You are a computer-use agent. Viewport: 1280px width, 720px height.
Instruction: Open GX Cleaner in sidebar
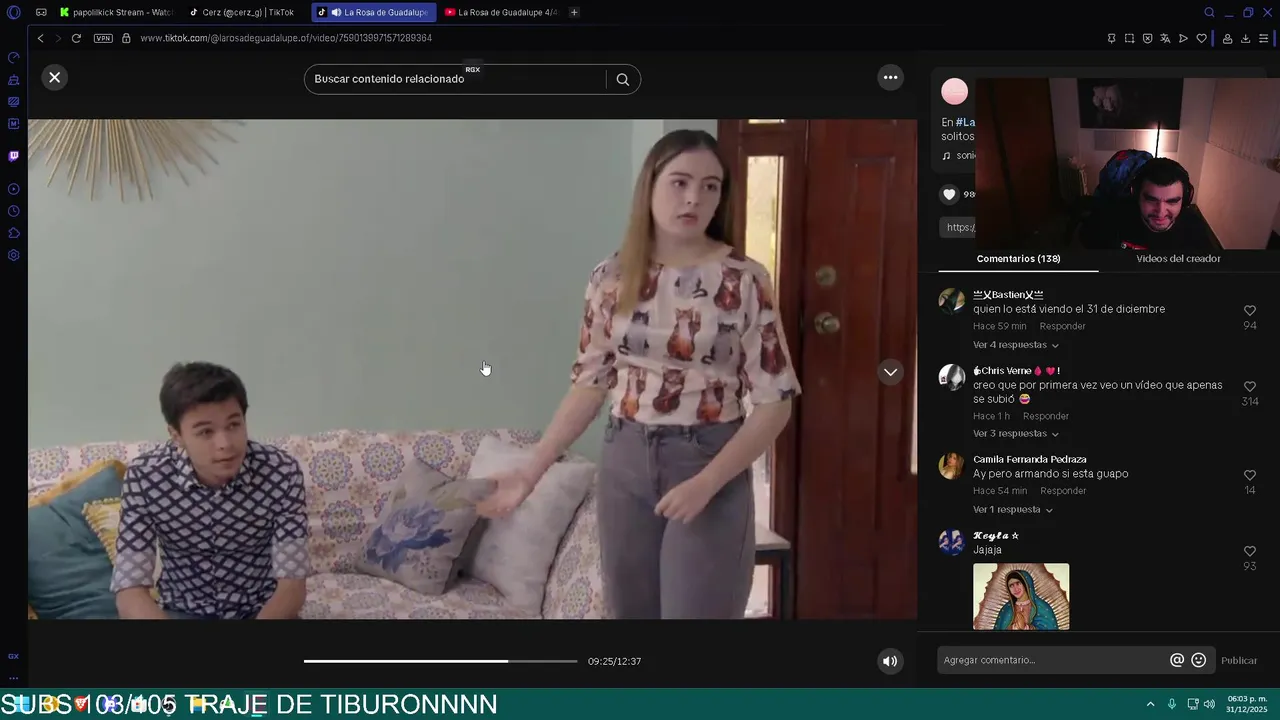pos(13,80)
